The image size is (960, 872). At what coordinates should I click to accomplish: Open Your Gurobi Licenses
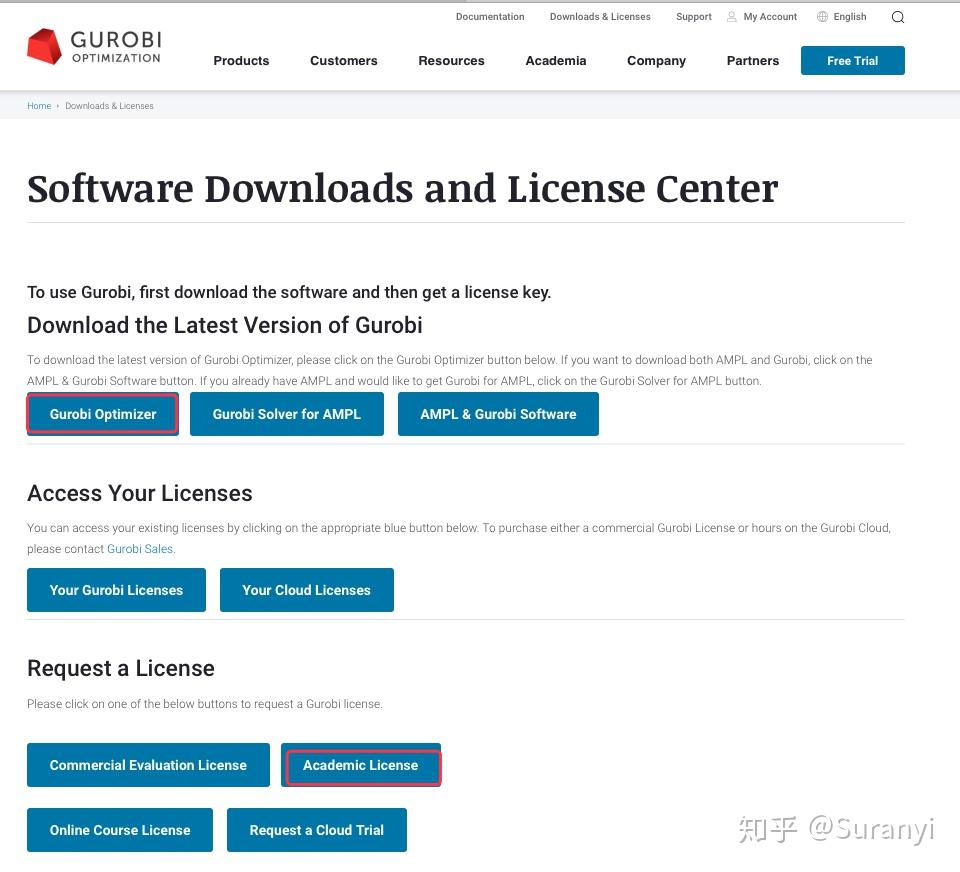pyautogui.click(x=116, y=590)
